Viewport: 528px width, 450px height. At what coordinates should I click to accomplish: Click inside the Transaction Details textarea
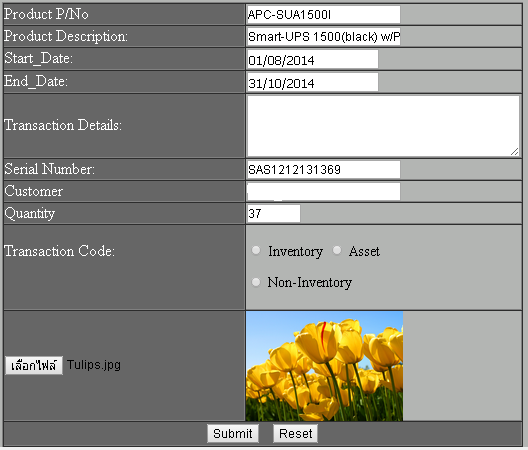[383, 126]
